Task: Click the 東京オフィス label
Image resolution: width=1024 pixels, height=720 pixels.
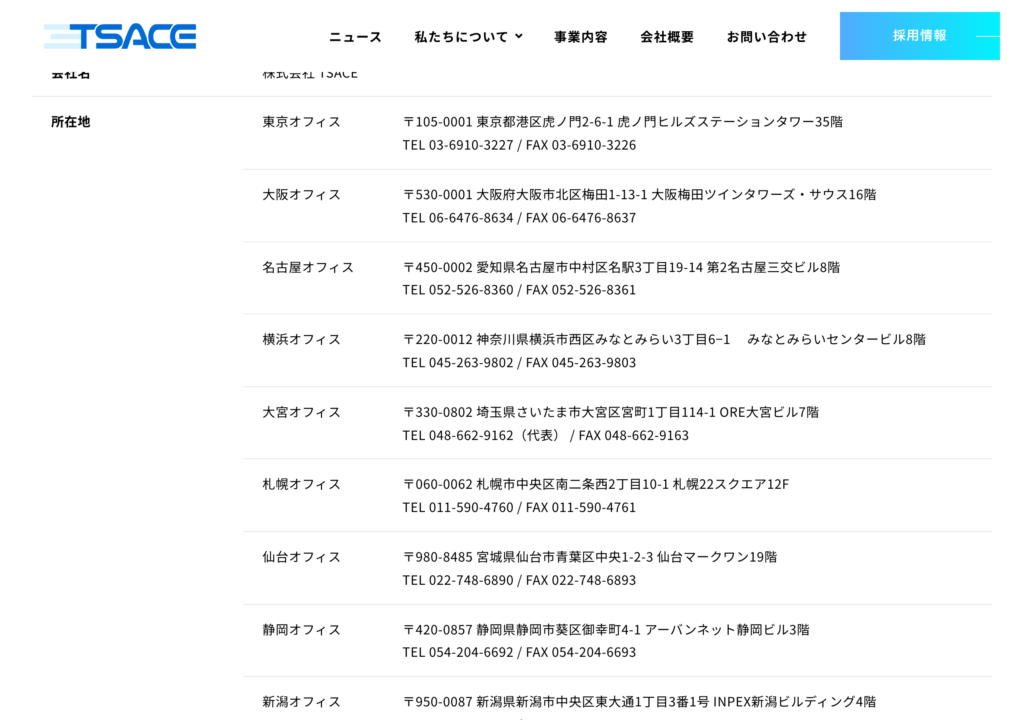Action: [x=302, y=122]
